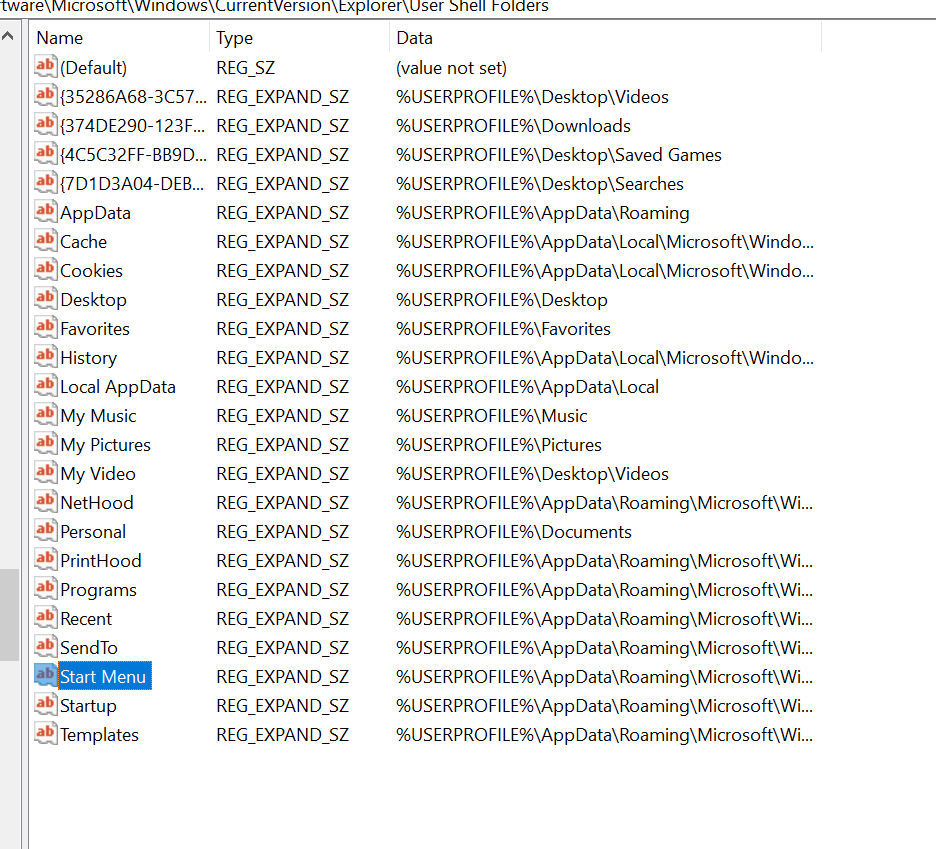Click the registry path address bar
The height and width of the screenshot is (849, 936).
point(468,8)
